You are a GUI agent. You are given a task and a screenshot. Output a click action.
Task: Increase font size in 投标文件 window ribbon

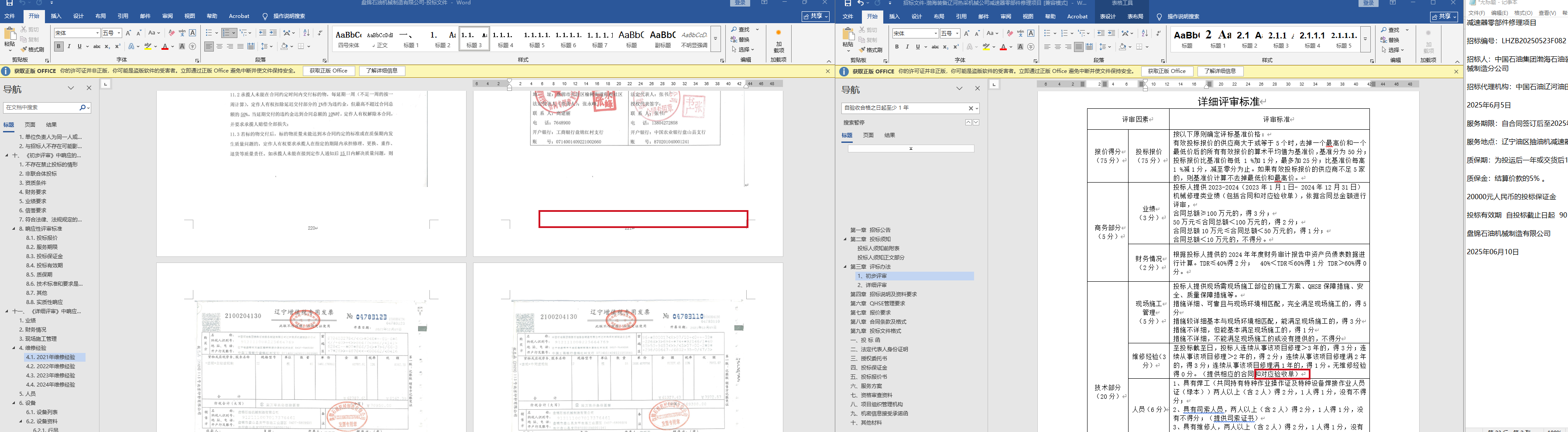pos(128,33)
